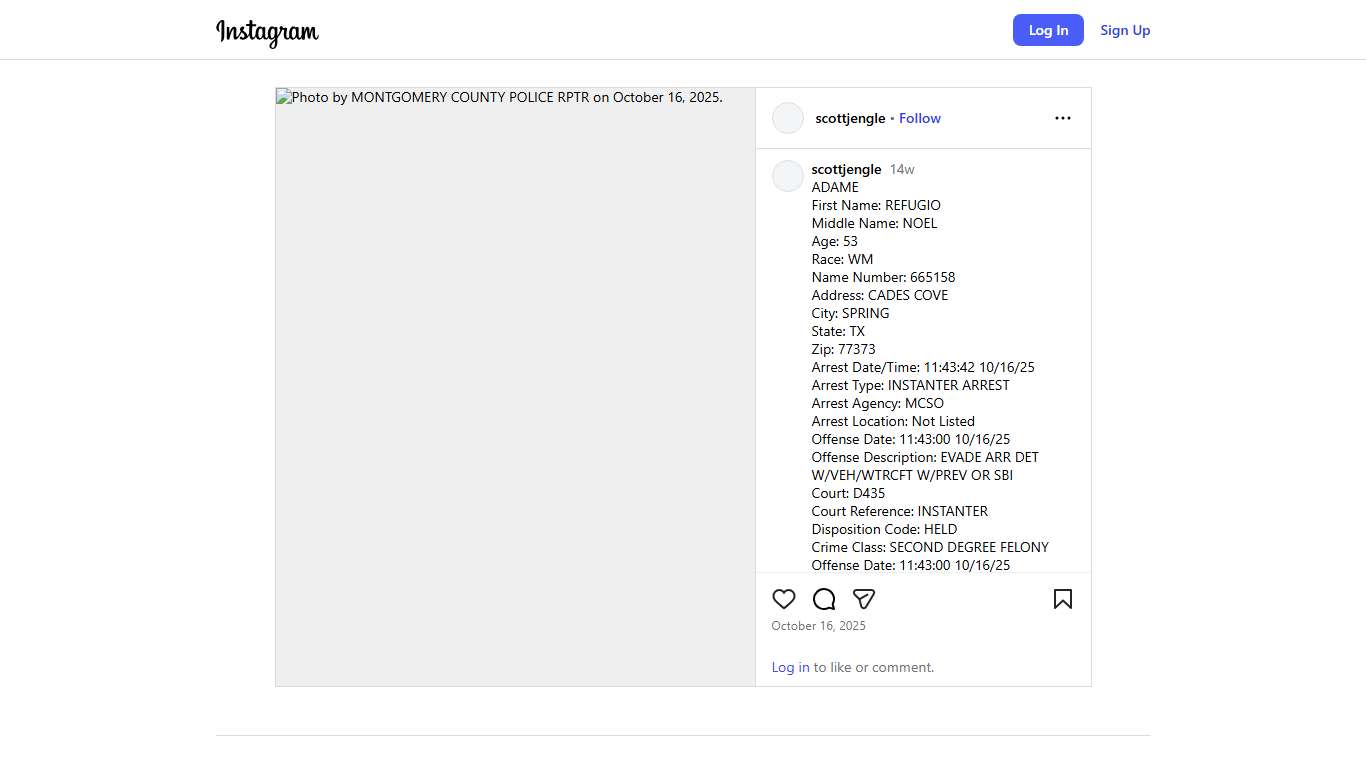This screenshot has height=768, width=1366.
Task: Open the Sign Up link
Action: [1125, 30]
